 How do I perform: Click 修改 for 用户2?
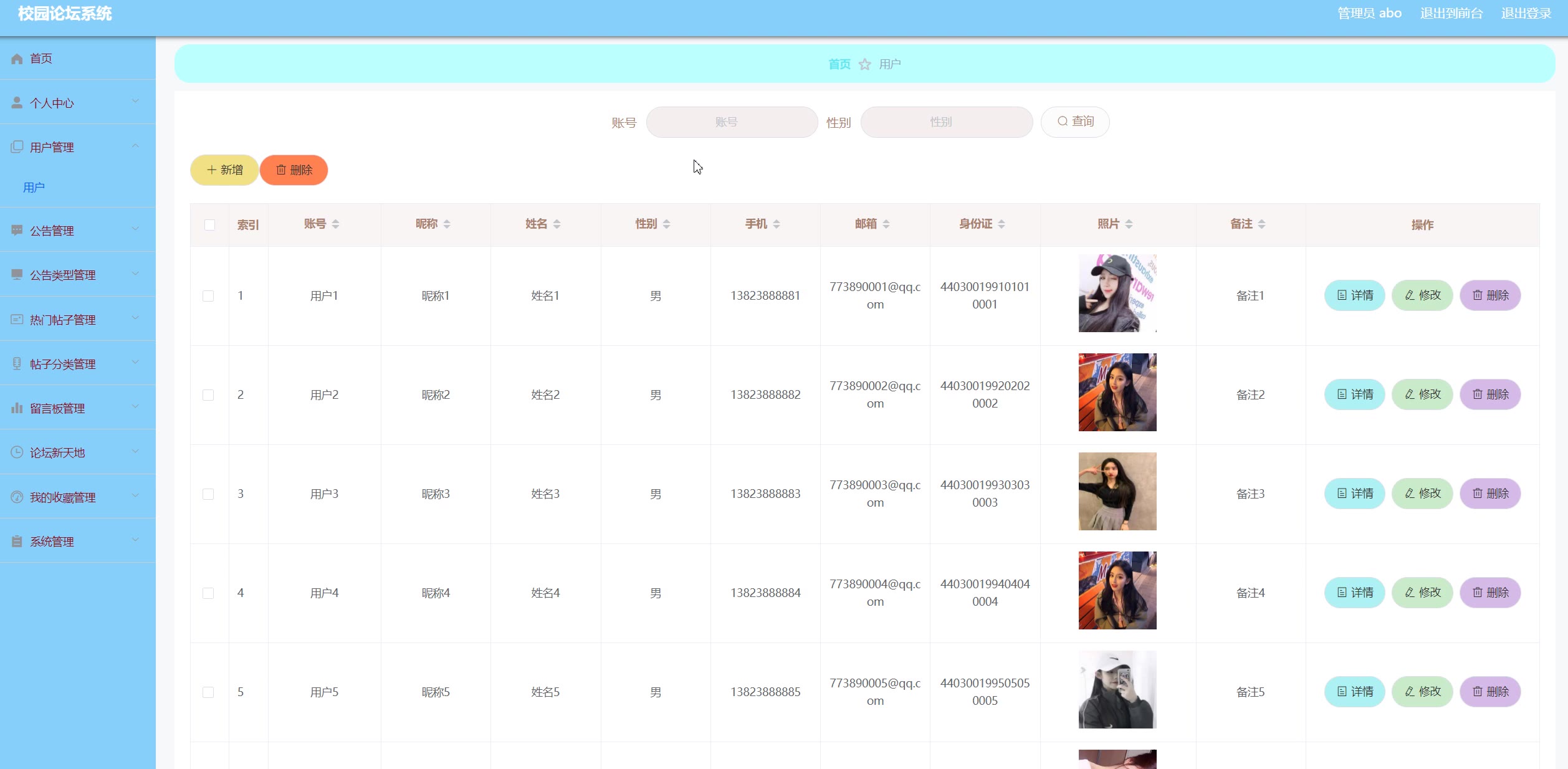point(1422,394)
